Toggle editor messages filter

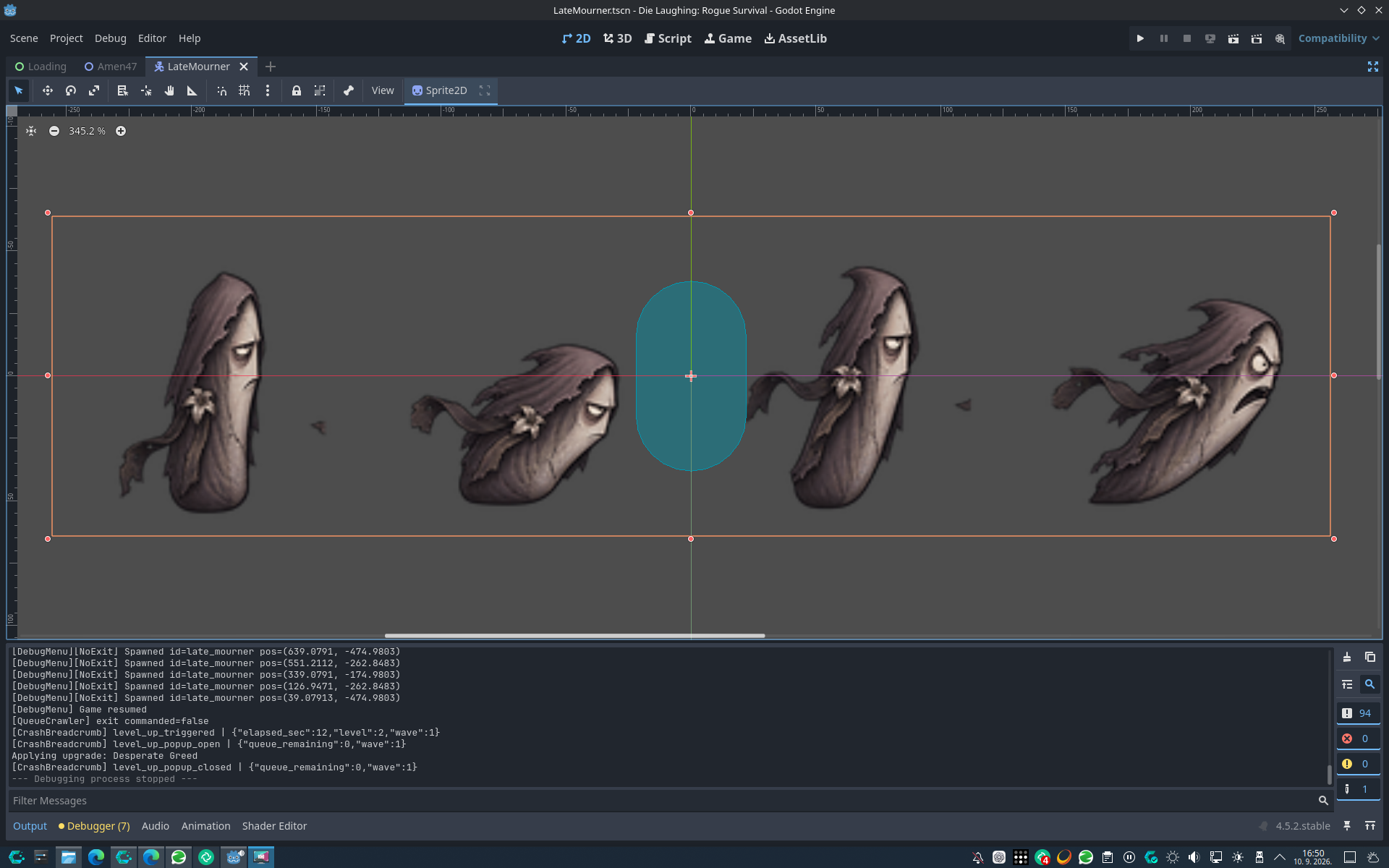1357,789
